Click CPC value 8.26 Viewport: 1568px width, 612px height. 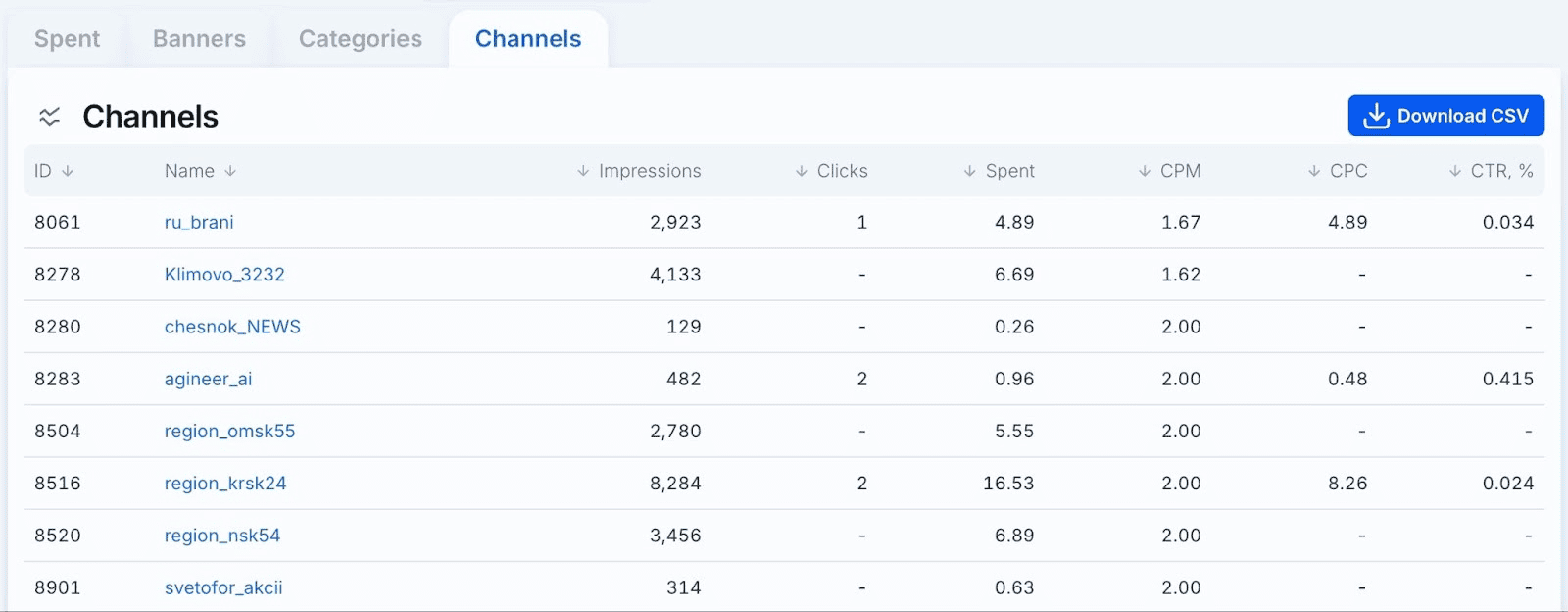[1347, 484]
